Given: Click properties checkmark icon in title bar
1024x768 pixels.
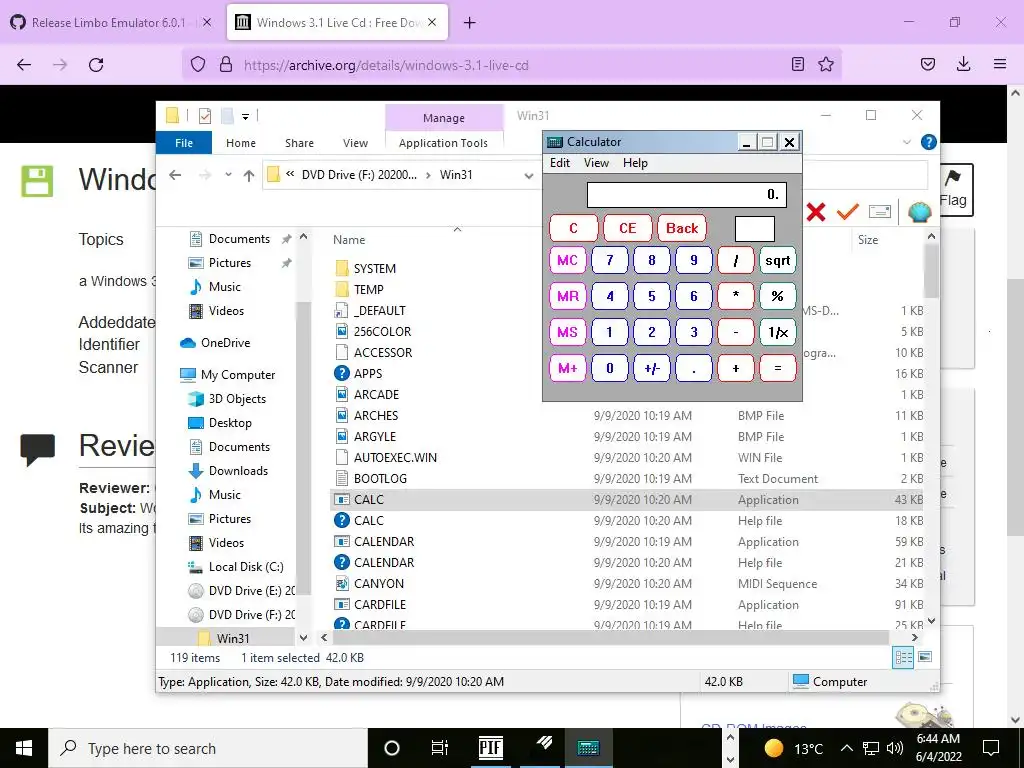Looking at the screenshot, I should point(204,116).
